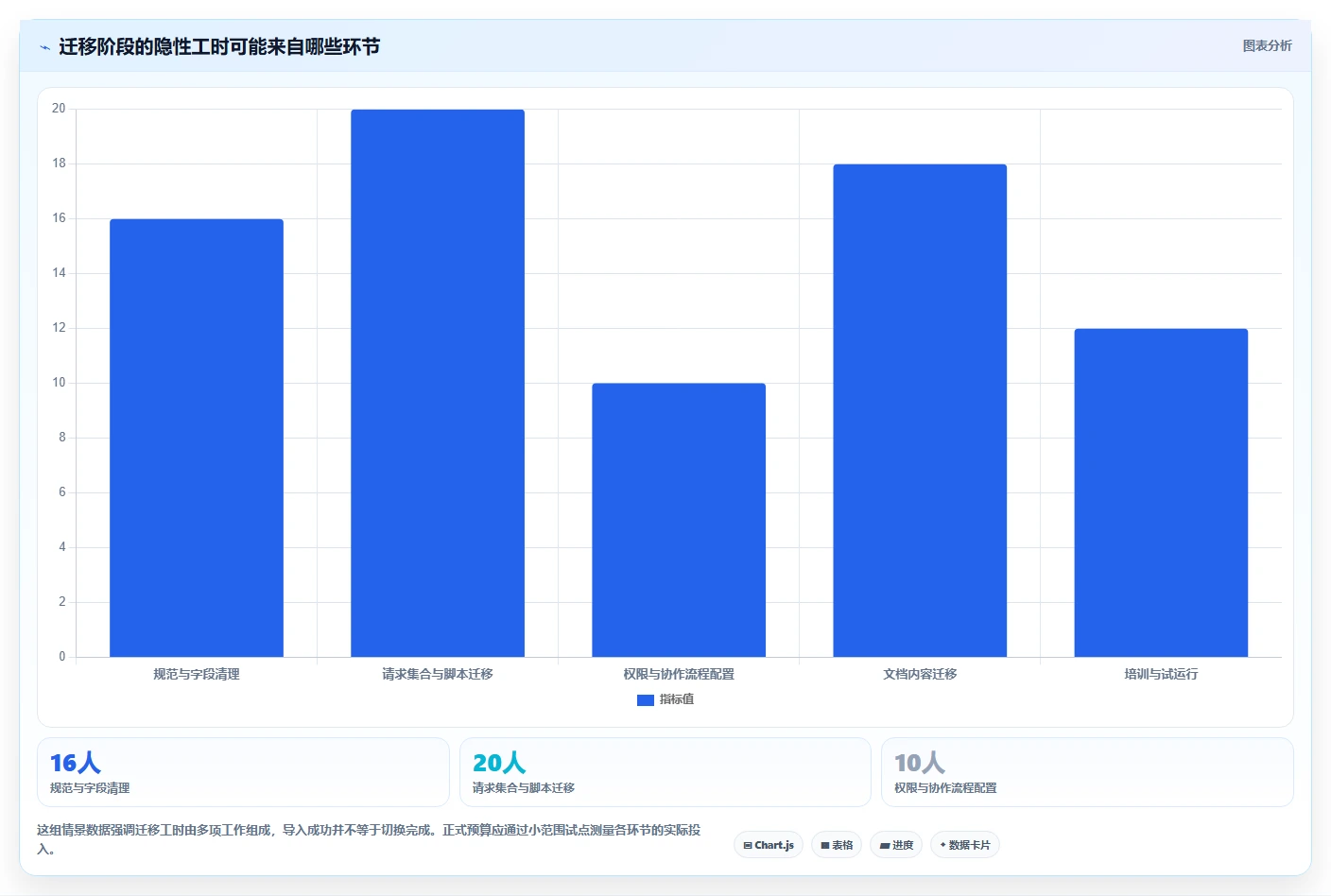
Task: Click the 数据卡片 tag chip
Action: tap(965, 845)
